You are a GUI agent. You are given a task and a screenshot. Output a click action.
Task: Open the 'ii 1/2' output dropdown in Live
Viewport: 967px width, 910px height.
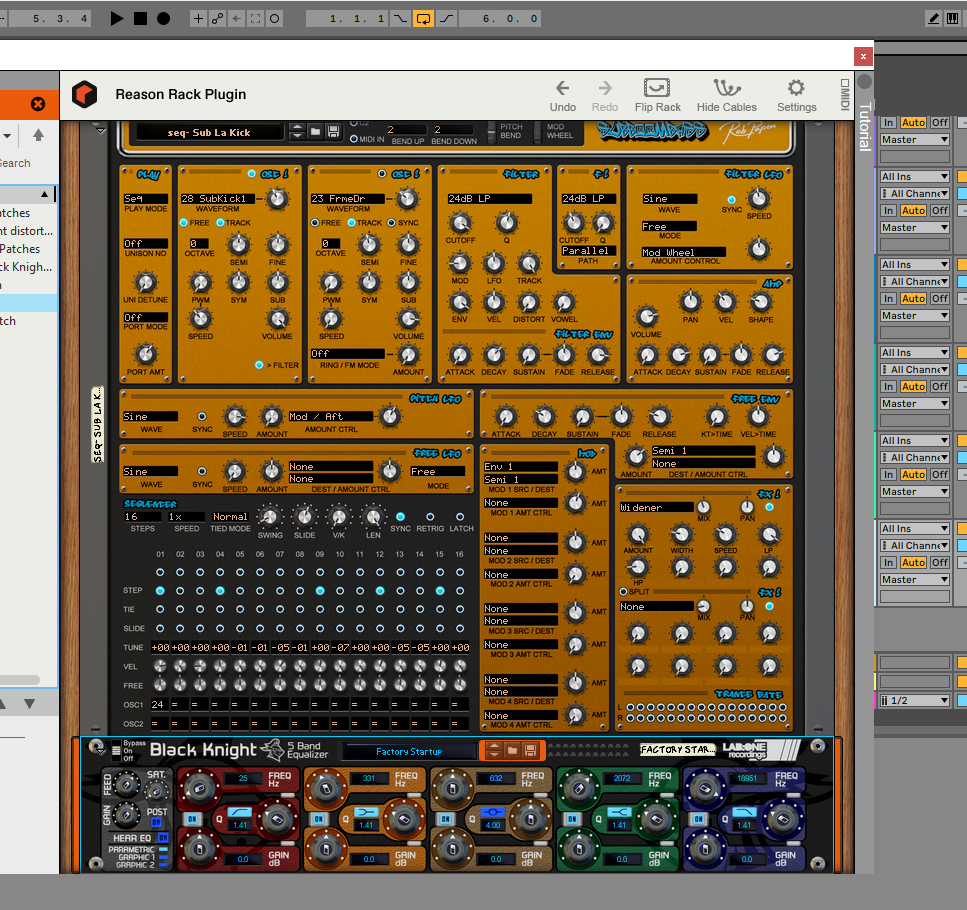(x=914, y=700)
